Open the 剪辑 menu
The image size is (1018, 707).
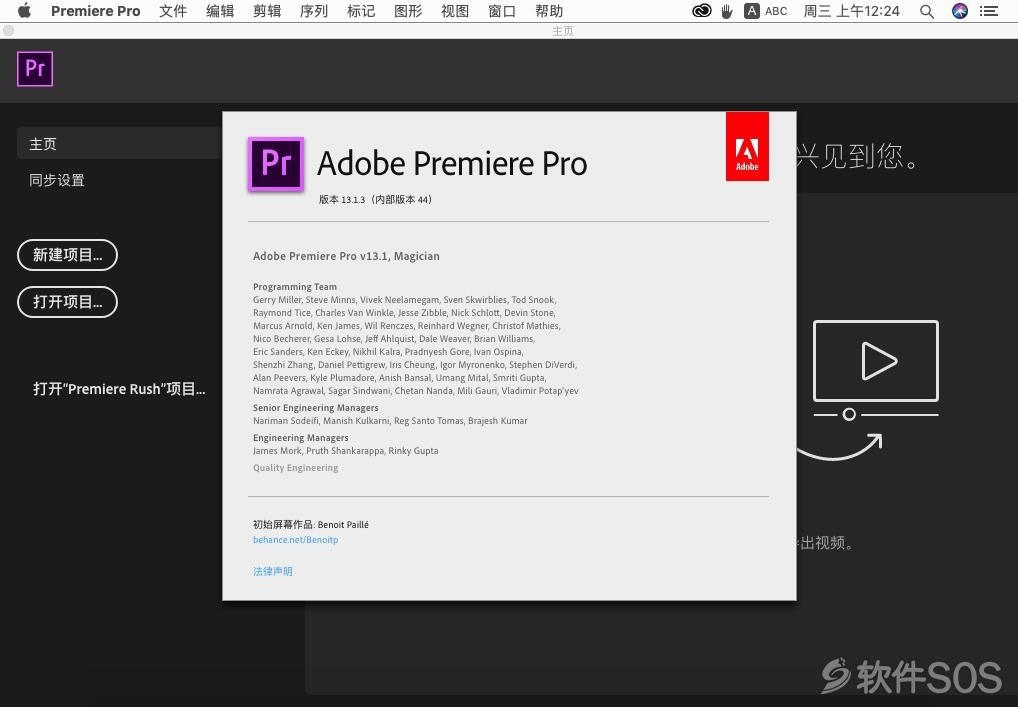pyautogui.click(x=267, y=11)
